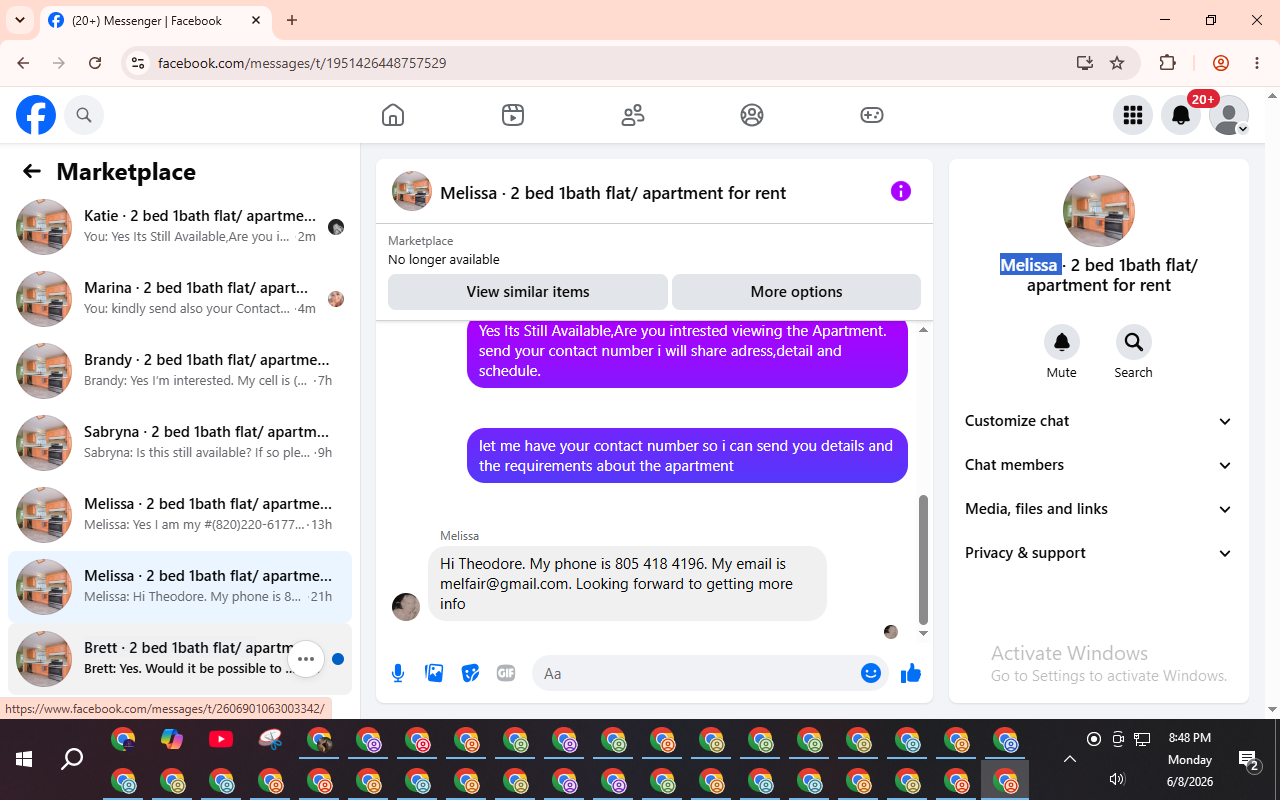Open the Gaming controller icon in top navigation

pyautogui.click(x=872, y=115)
